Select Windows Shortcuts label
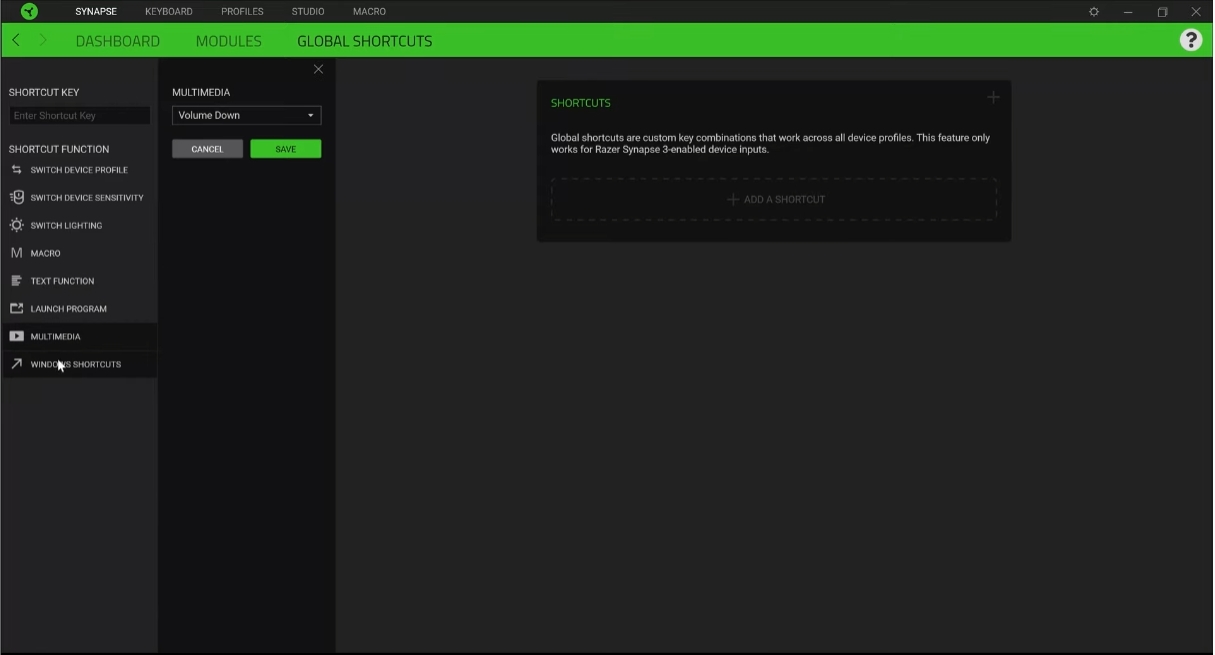Image resolution: width=1215 pixels, height=655 pixels. click(76, 364)
